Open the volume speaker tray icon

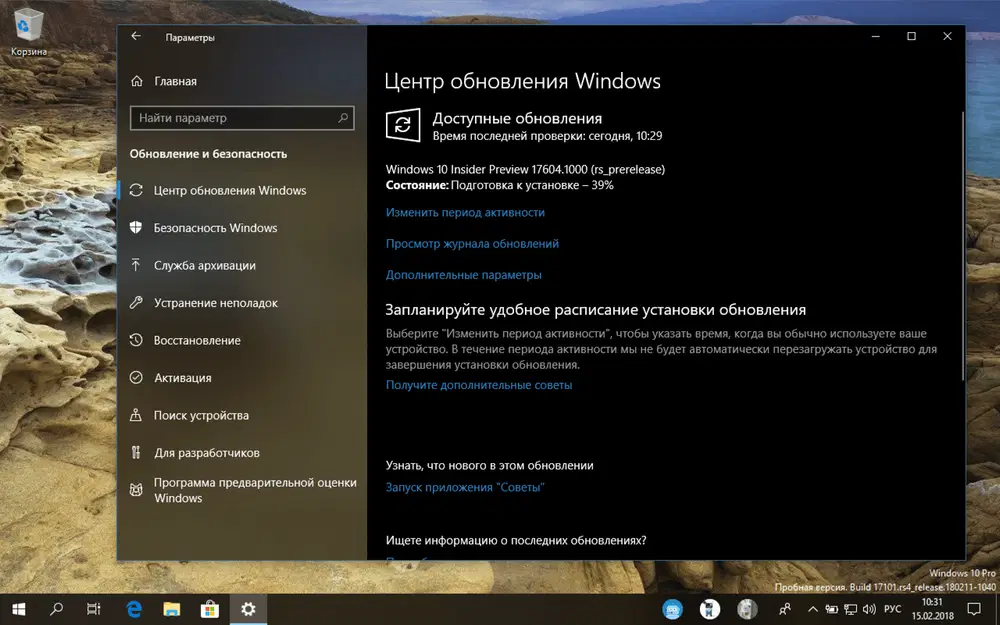[x=869, y=610]
